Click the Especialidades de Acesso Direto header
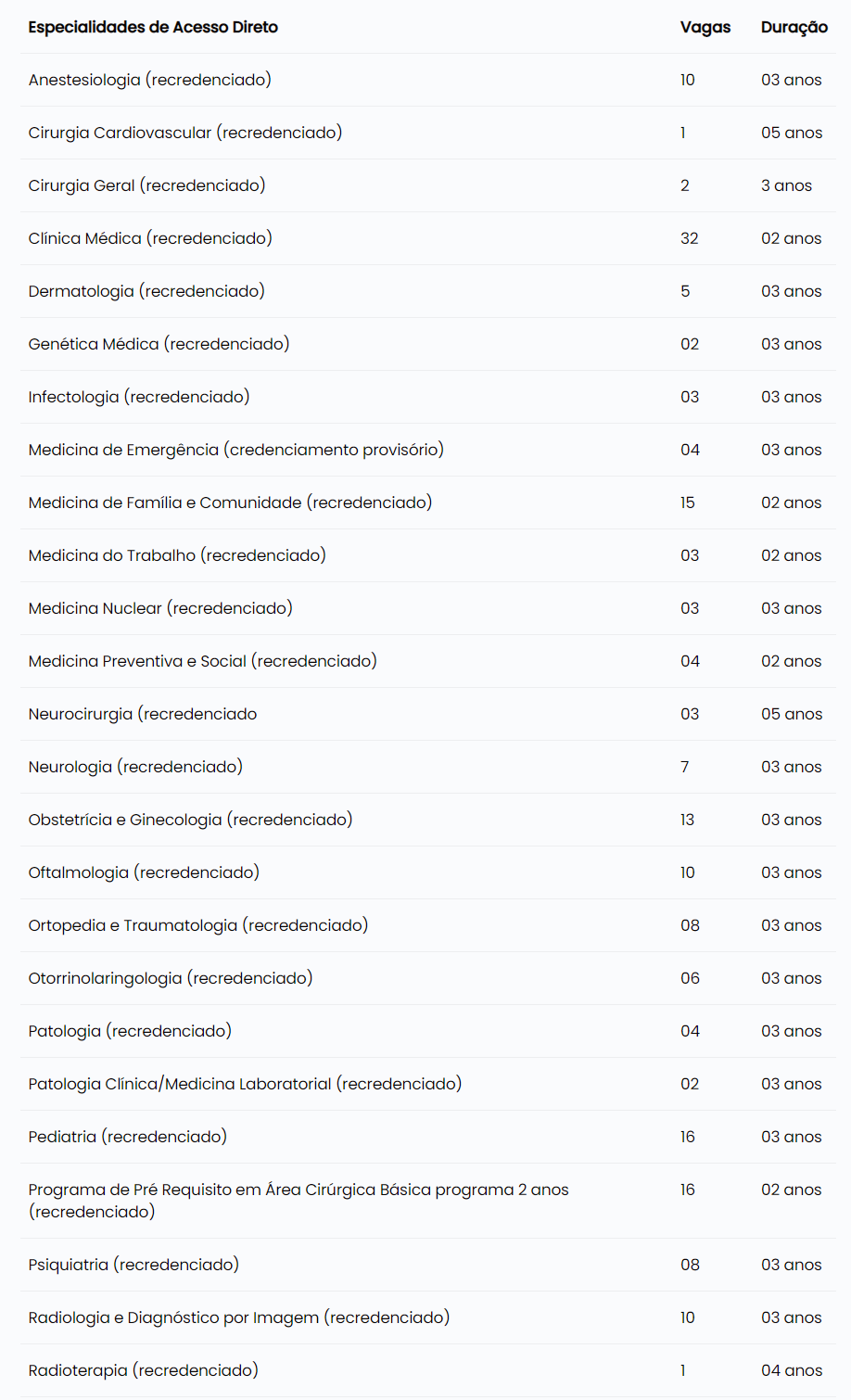This screenshot has width=851, height=1400. coord(153,28)
